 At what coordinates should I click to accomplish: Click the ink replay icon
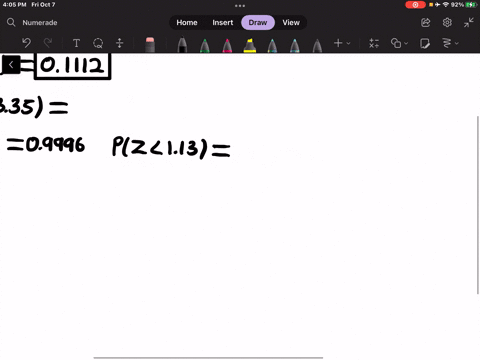pyautogui.click(x=447, y=43)
